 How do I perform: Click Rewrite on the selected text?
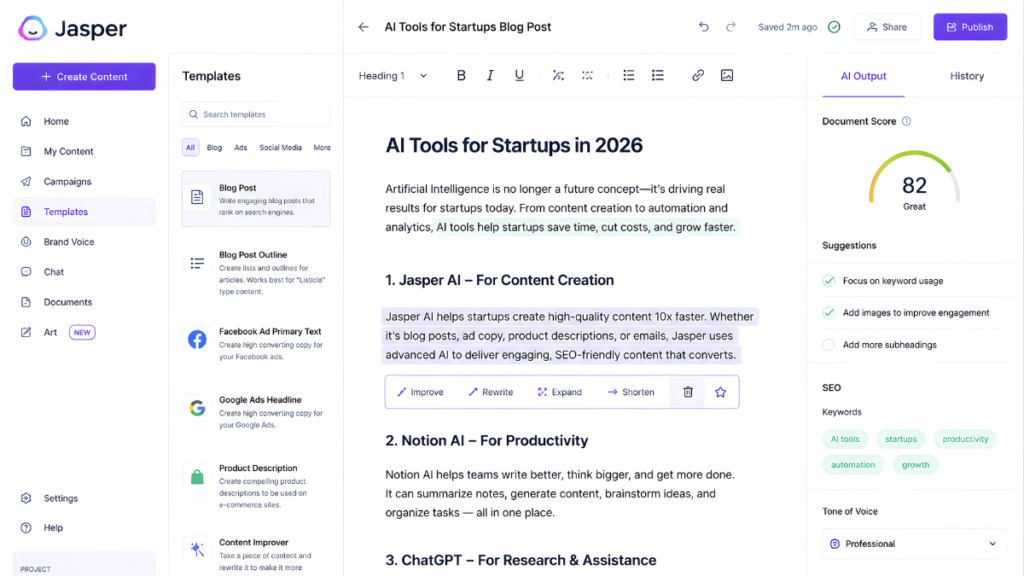[490, 392]
